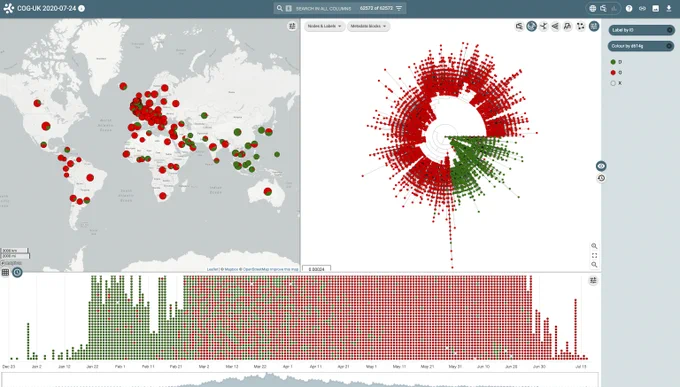The width and height of the screenshot is (680, 387).
Task: Zoom in on the tree with the plus magnifier
Action: click(594, 246)
